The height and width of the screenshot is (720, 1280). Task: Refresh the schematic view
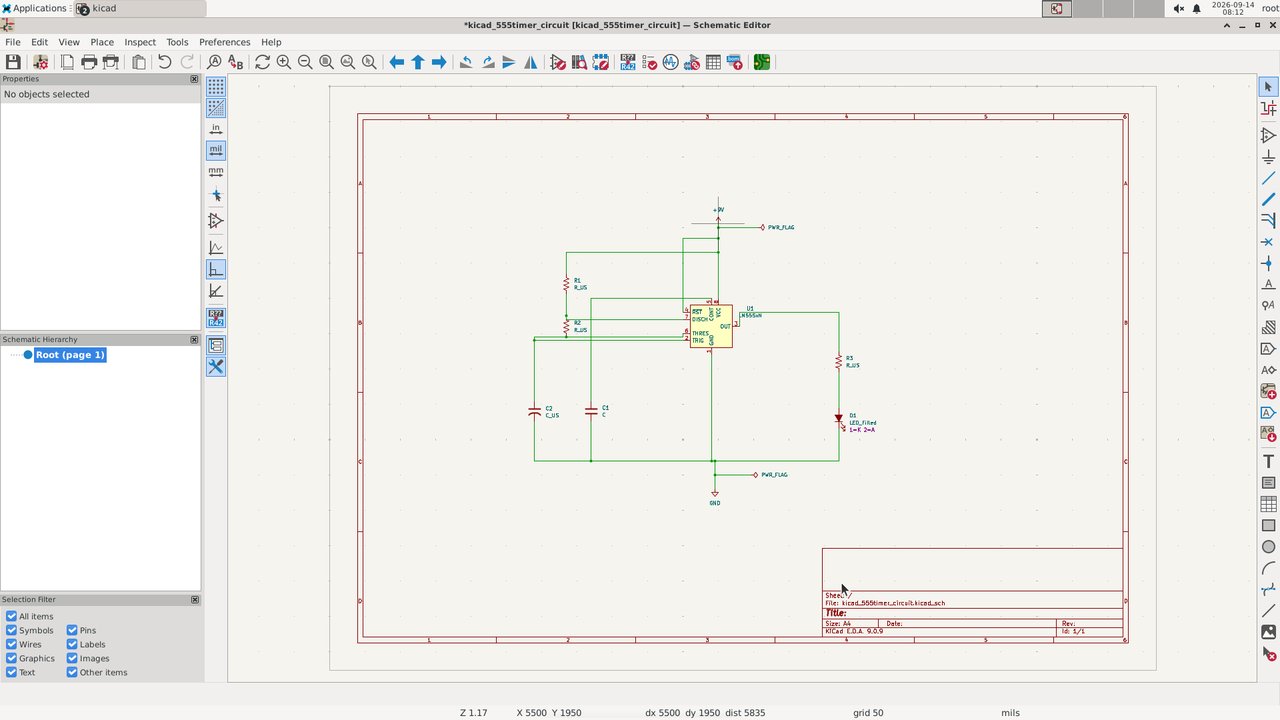pyautogui.click(x=262, y=62)
